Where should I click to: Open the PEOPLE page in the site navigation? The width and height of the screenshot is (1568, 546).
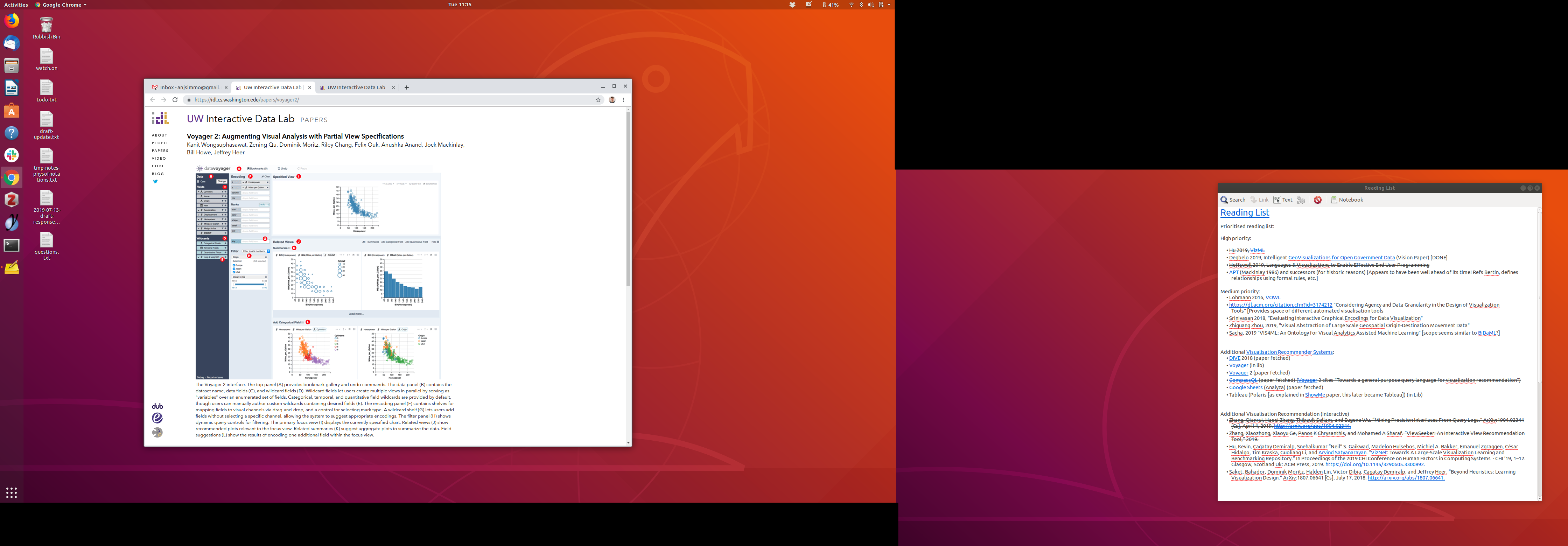tap(160, 143)
